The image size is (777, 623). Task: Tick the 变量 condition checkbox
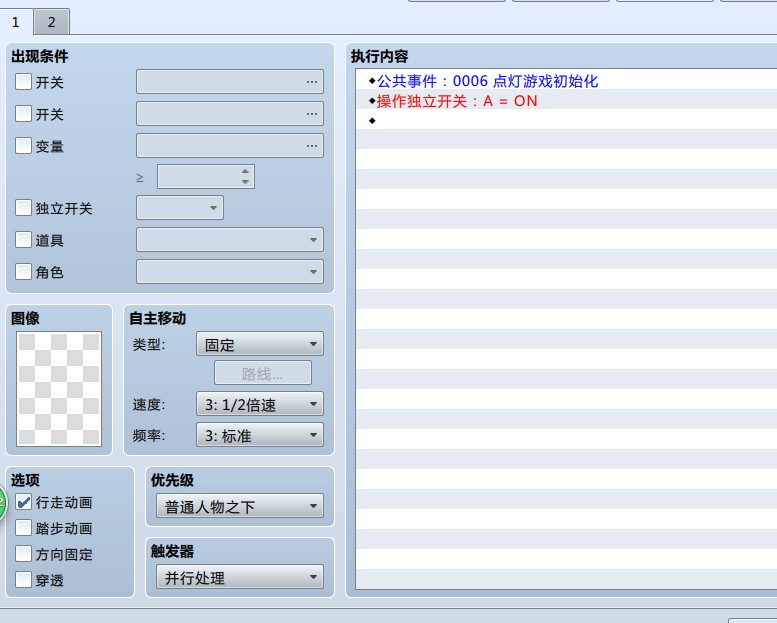[23, 146]
